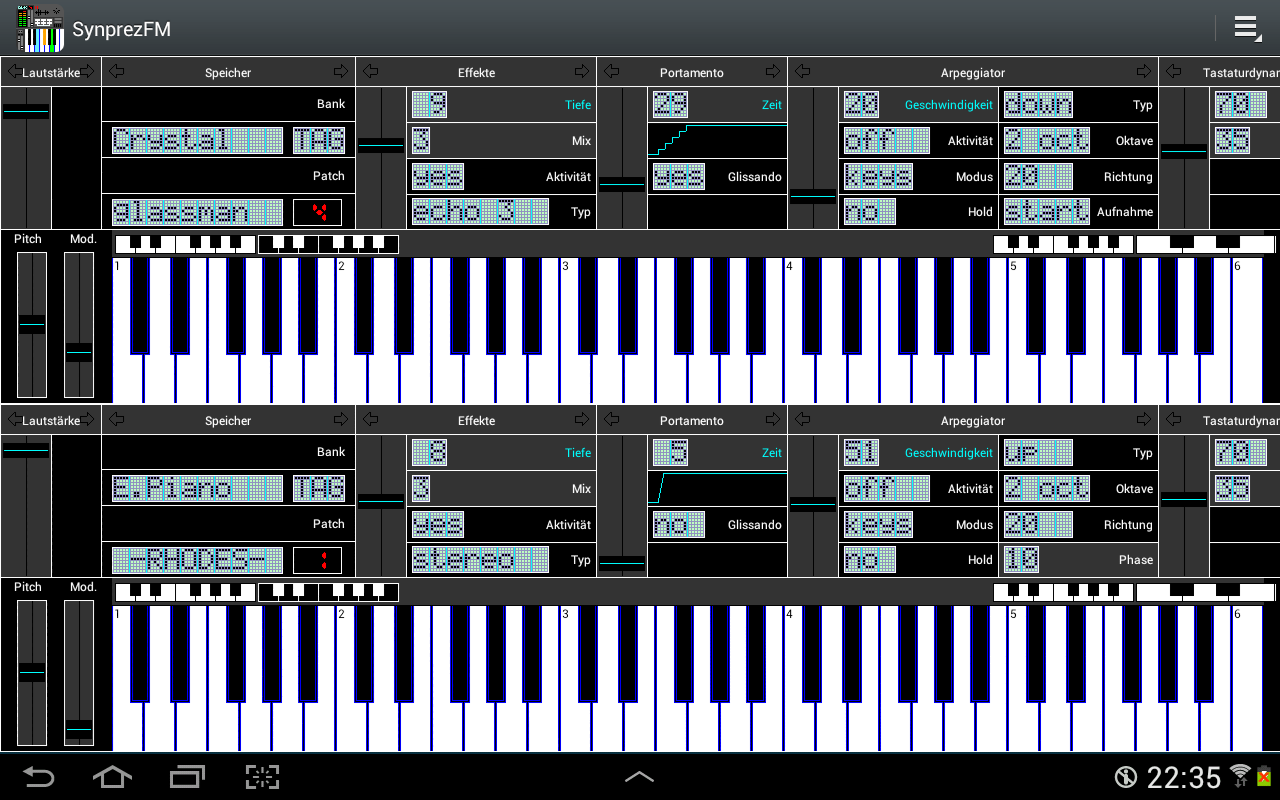
Task: Select the top Arpeggiator panel header
Action: [x=972, y=72]
